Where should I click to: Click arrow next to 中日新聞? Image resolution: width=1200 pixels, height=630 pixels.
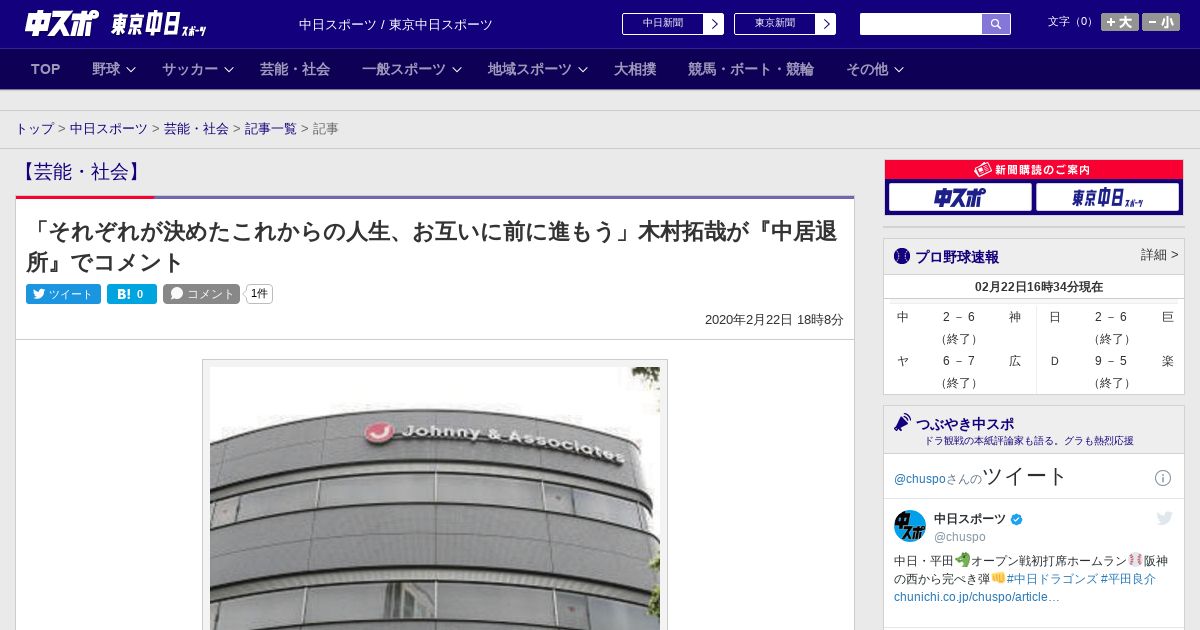click(714, 24)
